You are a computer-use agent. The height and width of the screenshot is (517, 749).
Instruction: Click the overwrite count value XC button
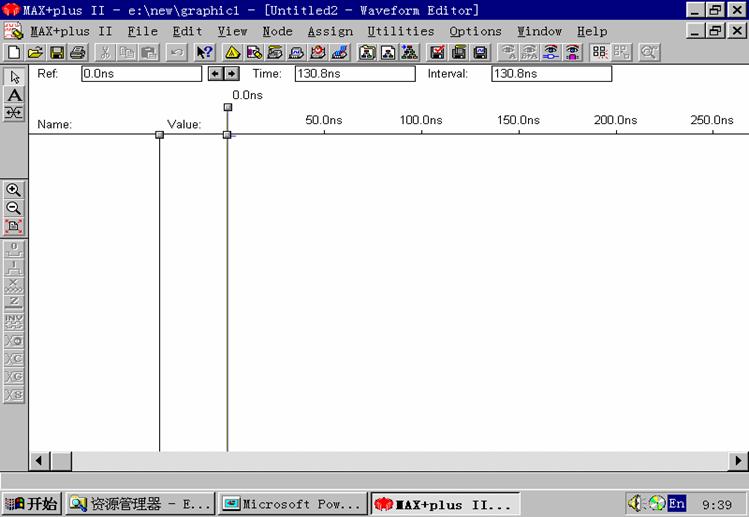14,359
